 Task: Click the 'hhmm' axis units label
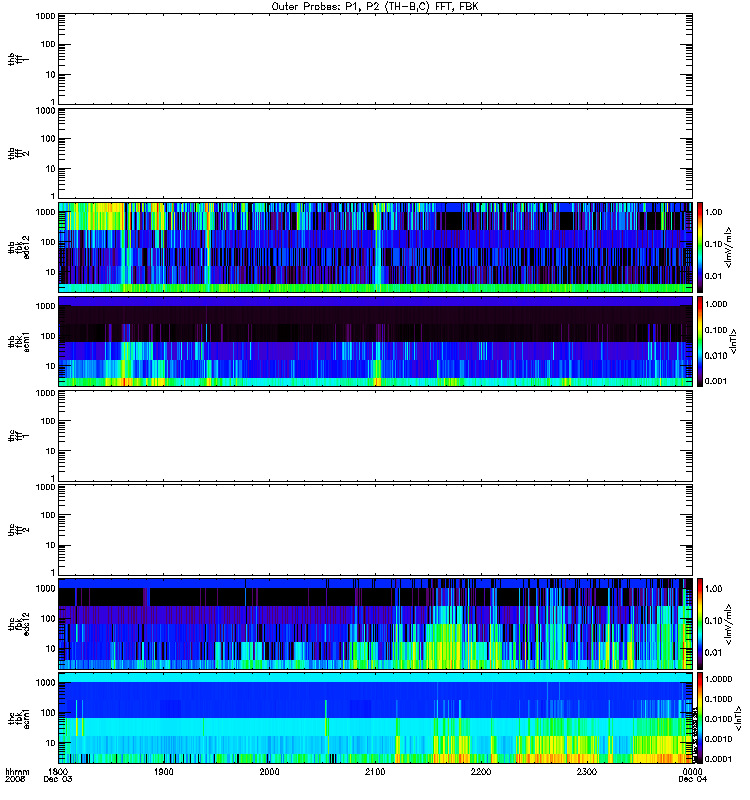pos(17,772)
